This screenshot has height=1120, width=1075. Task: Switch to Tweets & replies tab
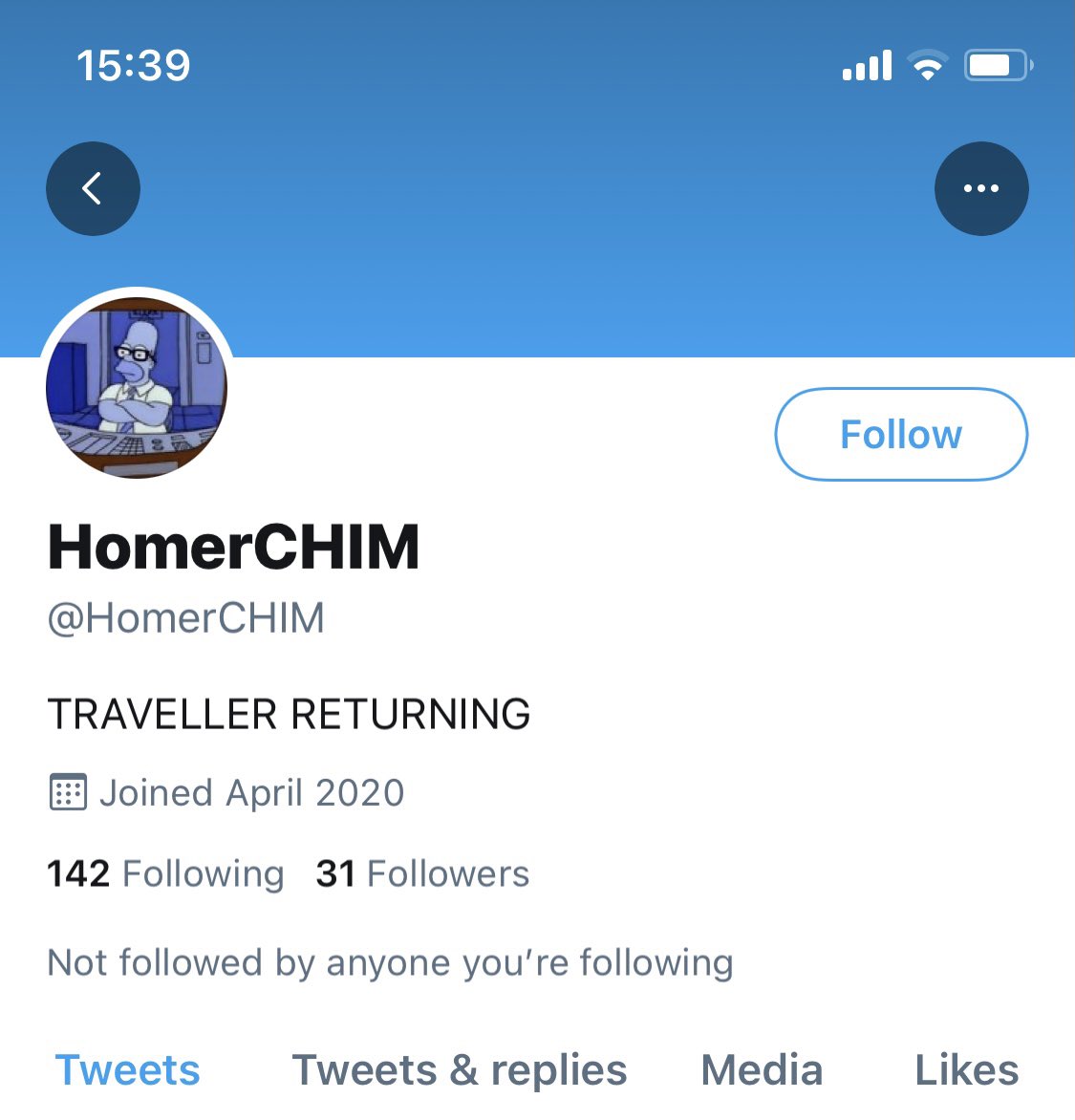(460, 1070)
